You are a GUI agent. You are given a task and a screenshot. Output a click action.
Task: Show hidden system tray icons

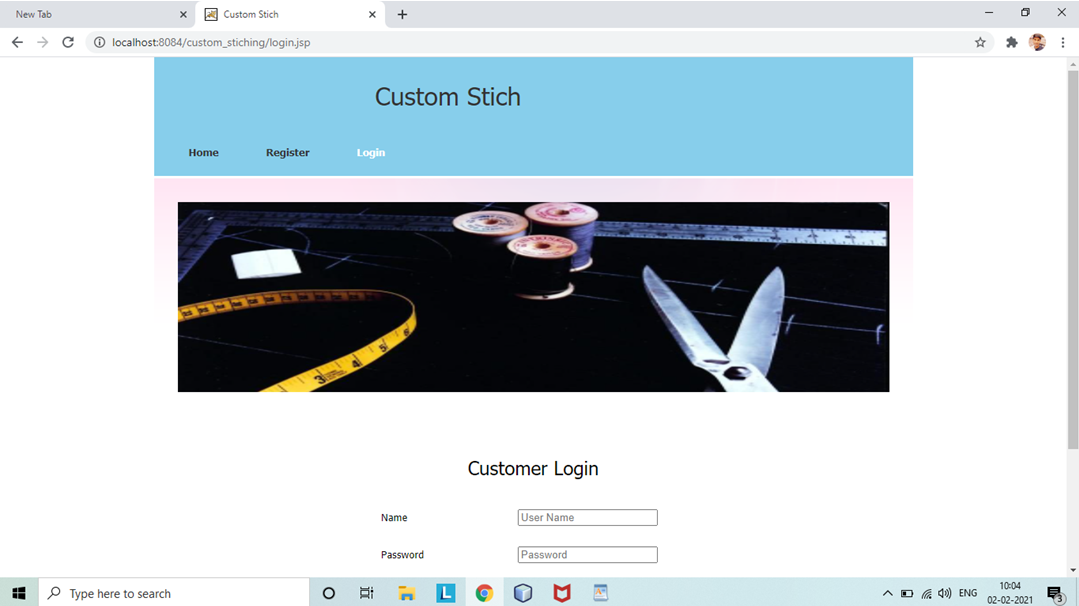click(888, 593)
